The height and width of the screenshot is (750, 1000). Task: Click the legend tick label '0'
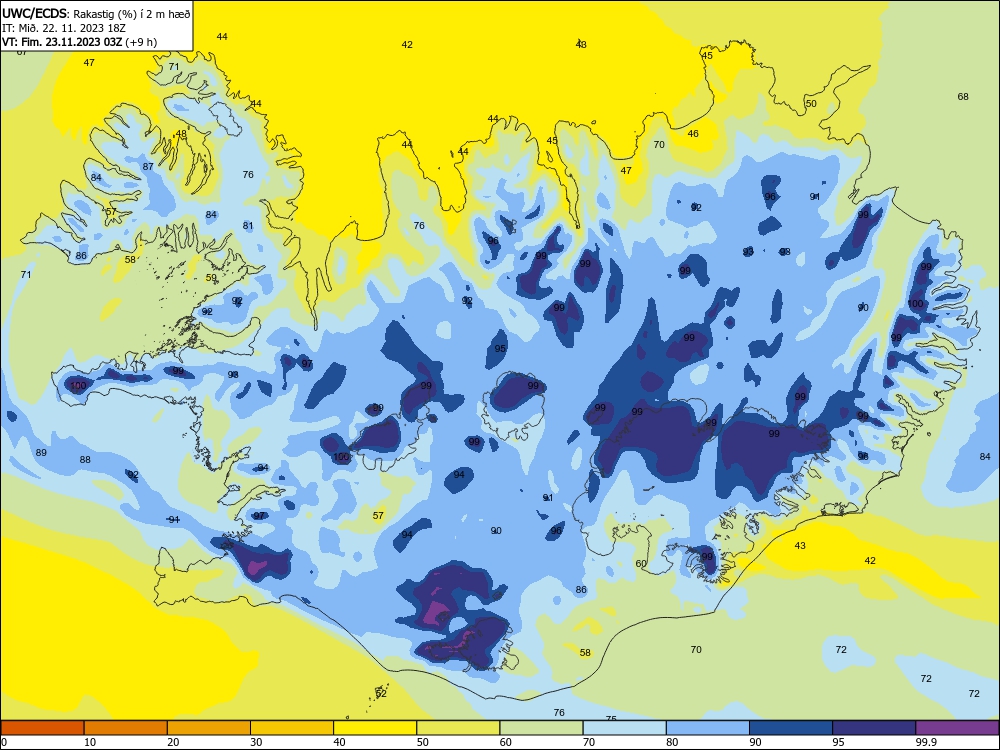click(x=4, y=742)
